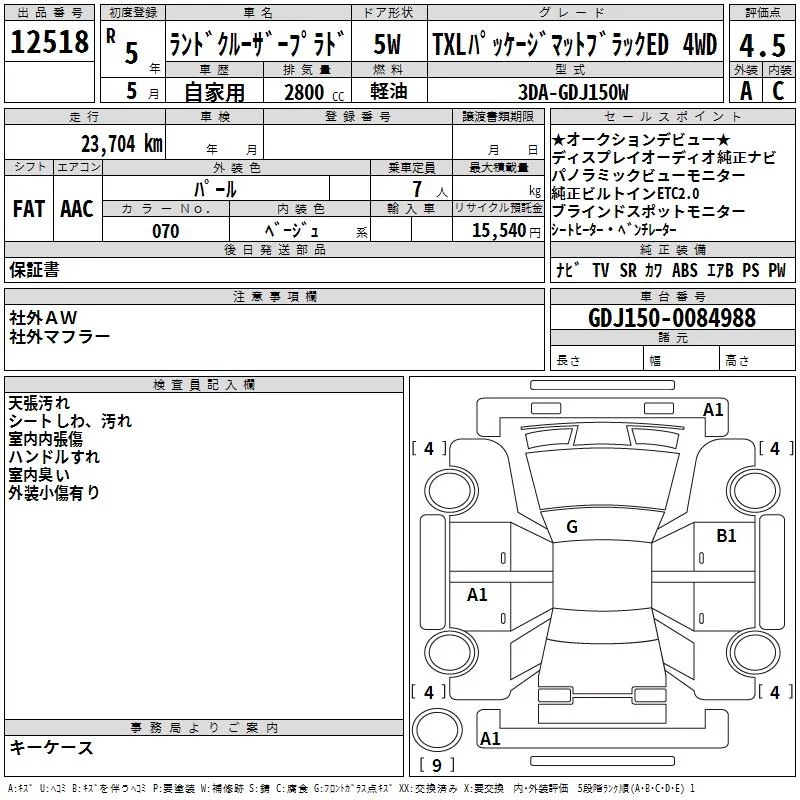Click the star before オークションデビュー
Screen dimensions: 800x800
tap(558, 139)
